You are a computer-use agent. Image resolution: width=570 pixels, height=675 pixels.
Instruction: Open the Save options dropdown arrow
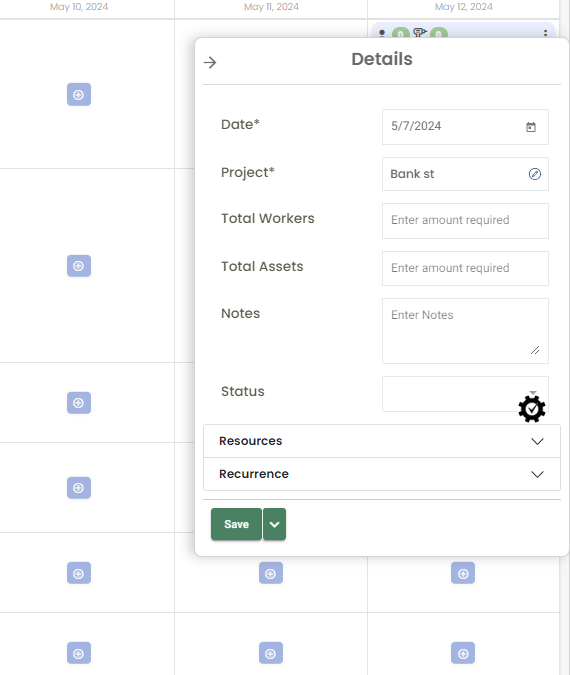275,524
